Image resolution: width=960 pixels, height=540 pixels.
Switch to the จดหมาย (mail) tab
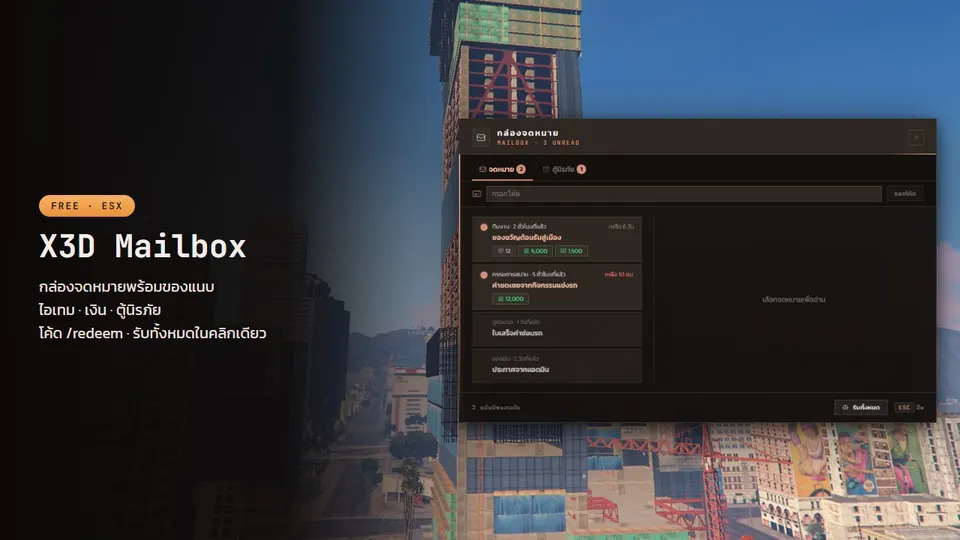[502, 170]
